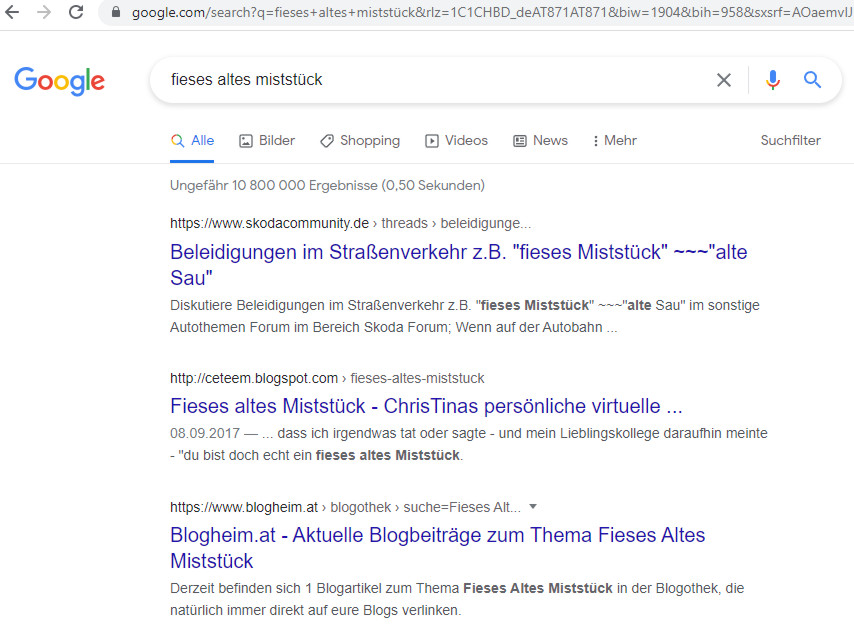Open the Mehr options menu

(x=614, y=141)
